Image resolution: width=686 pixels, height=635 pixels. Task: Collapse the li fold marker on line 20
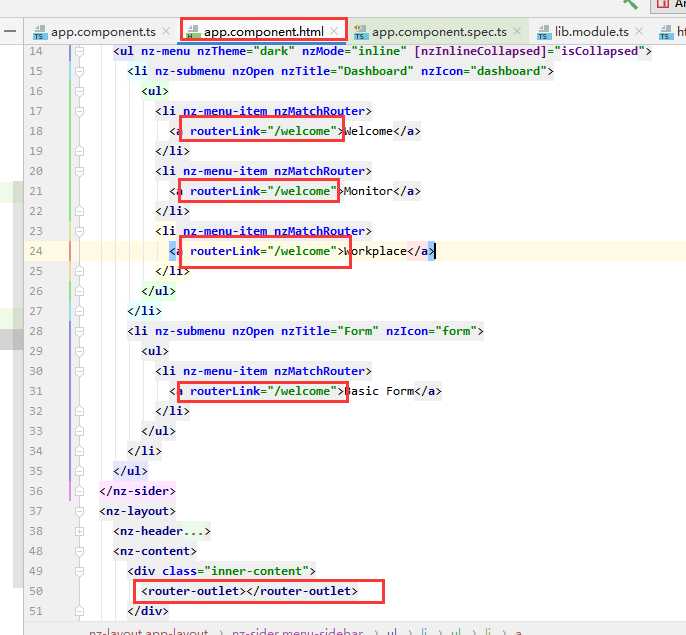pyautogui.click(x=79, y=171)
